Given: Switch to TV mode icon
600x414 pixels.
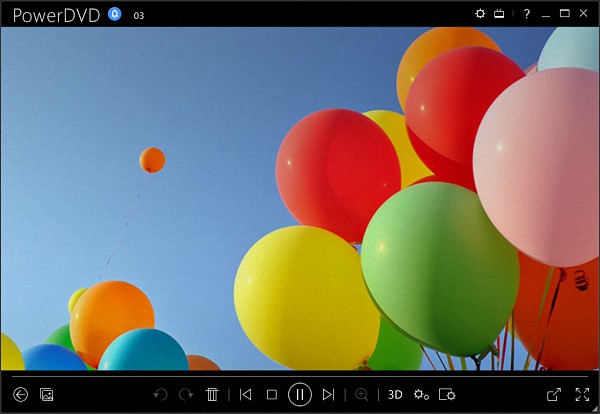Looking at the screenshot, I should (499, 14).
